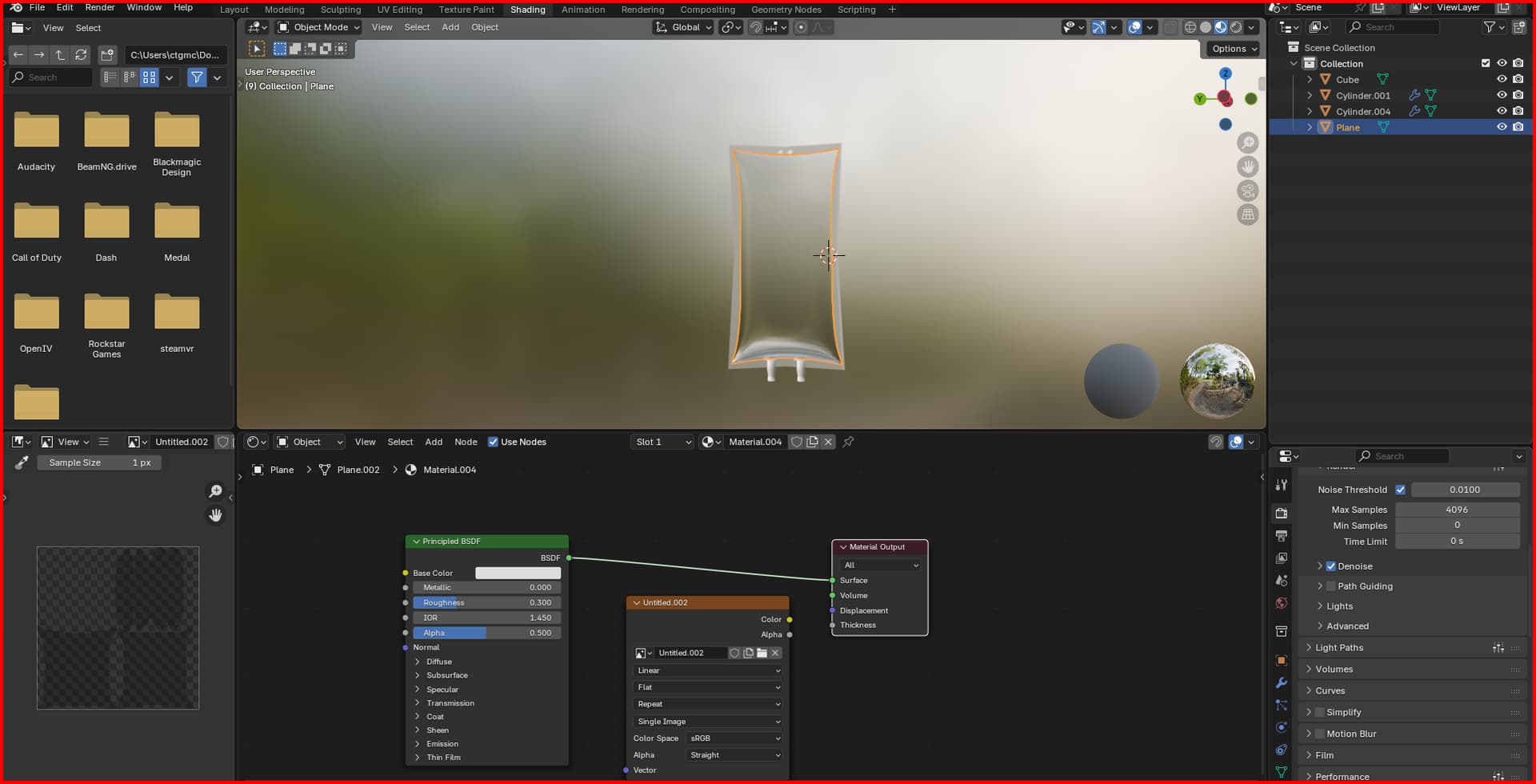Open the Render menu
Viewport: 1536px width, 784px height.
pos(100,7)
